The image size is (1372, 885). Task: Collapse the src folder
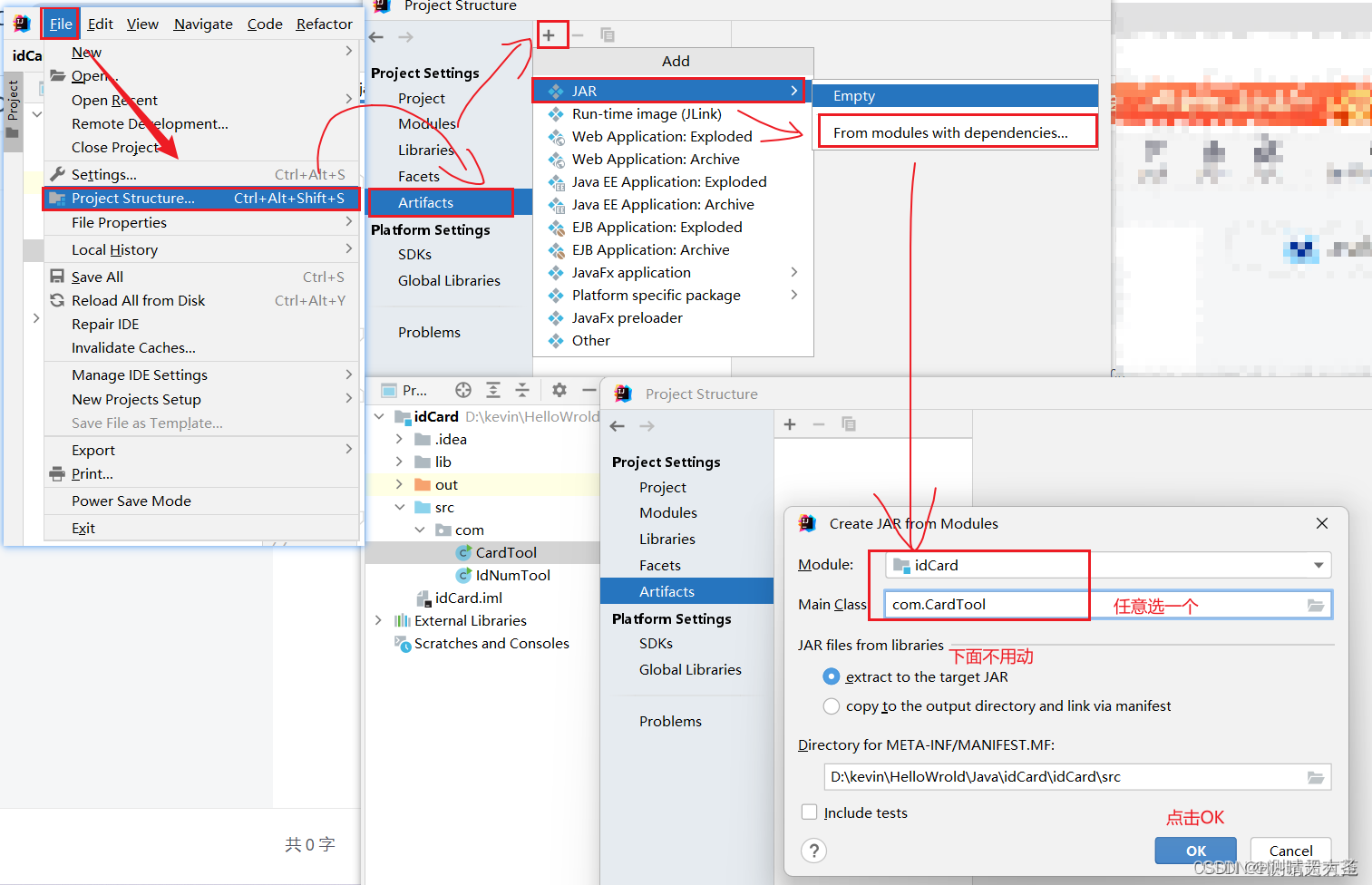click(x=399, y=507)
